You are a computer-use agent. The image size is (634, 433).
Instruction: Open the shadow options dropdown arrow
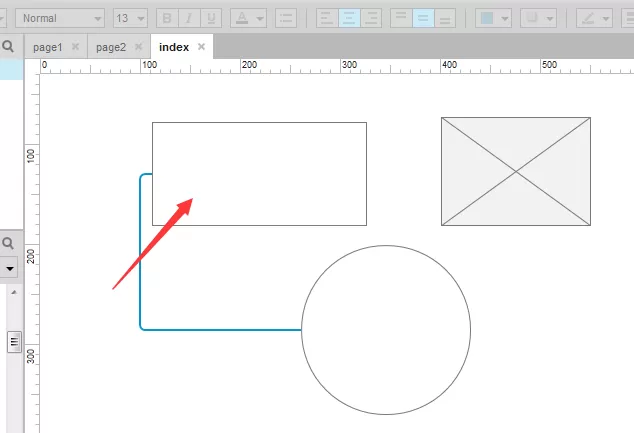(x=550, y=19)
